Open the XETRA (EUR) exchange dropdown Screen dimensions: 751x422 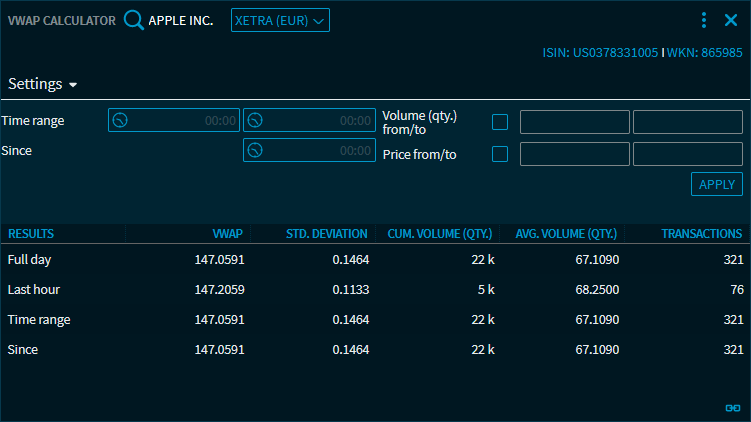pyautogui.click(x=280, y=20)
